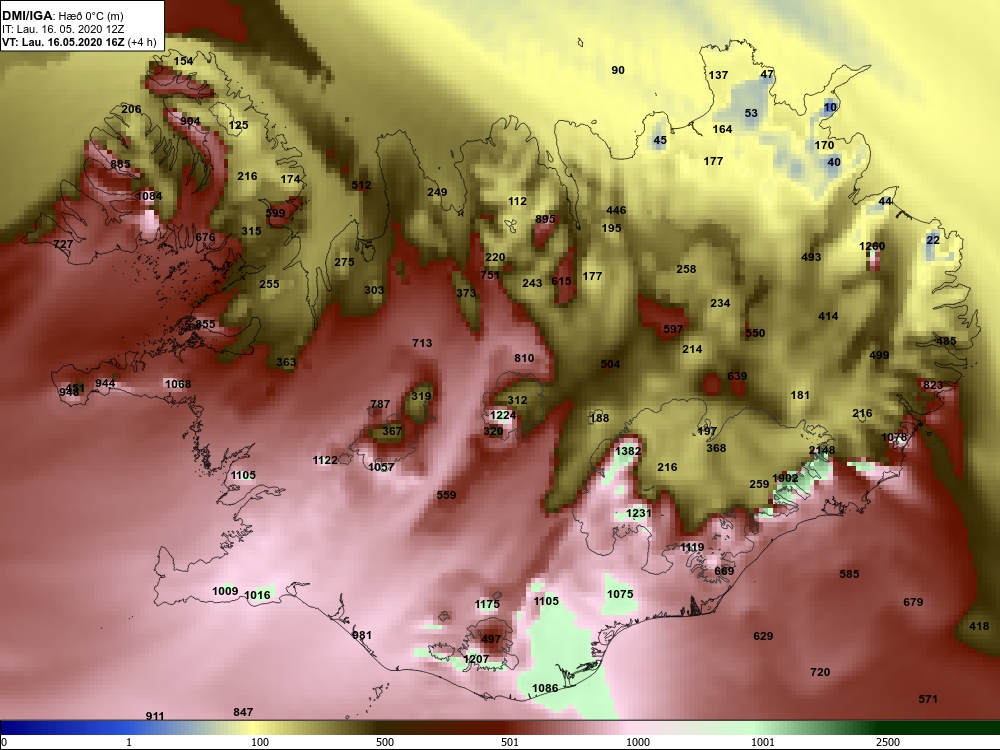Click the map value '1009'

tap(225, 591)
